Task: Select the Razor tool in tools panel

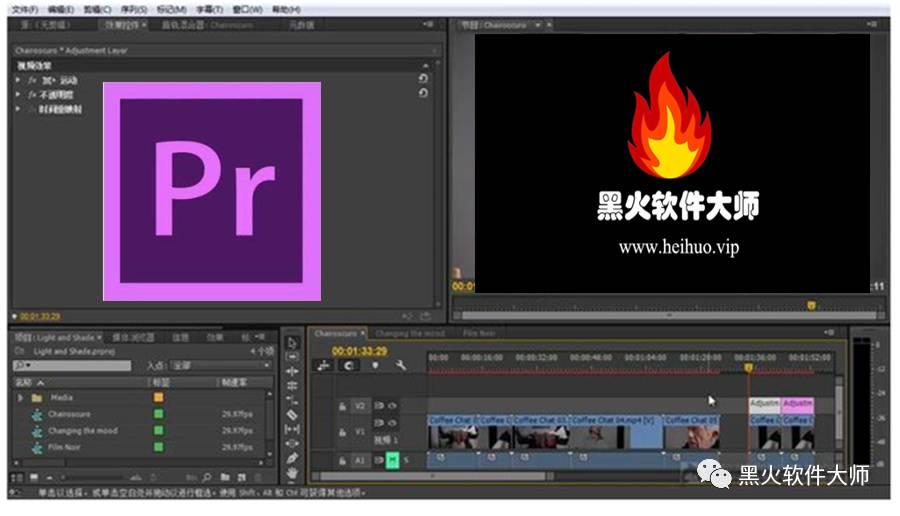Action: point(292,414)
